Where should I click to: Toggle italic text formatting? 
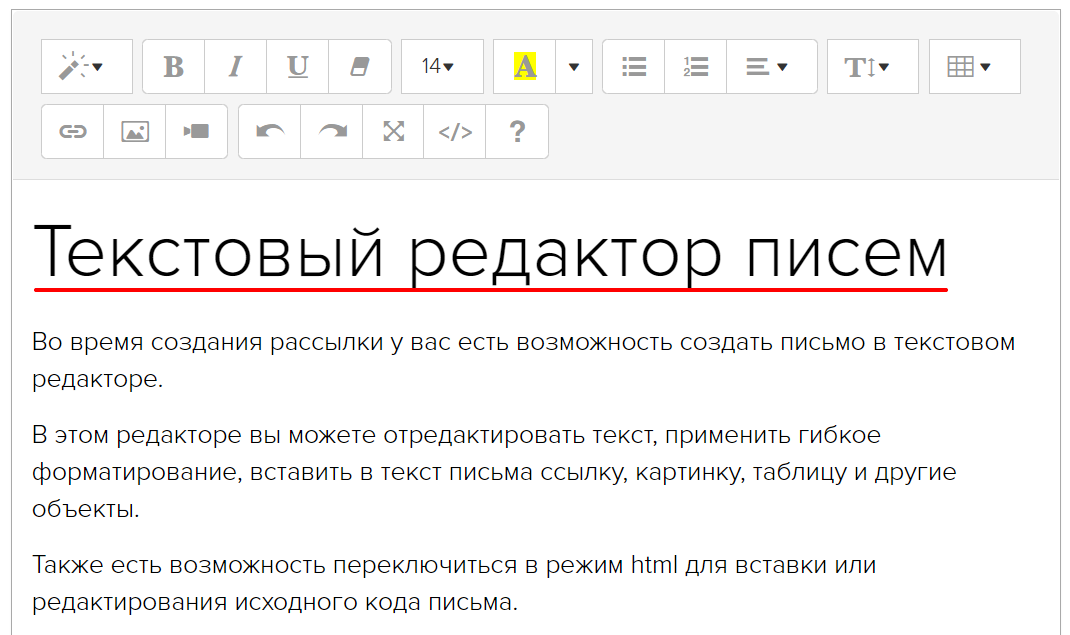pos(236,67)
